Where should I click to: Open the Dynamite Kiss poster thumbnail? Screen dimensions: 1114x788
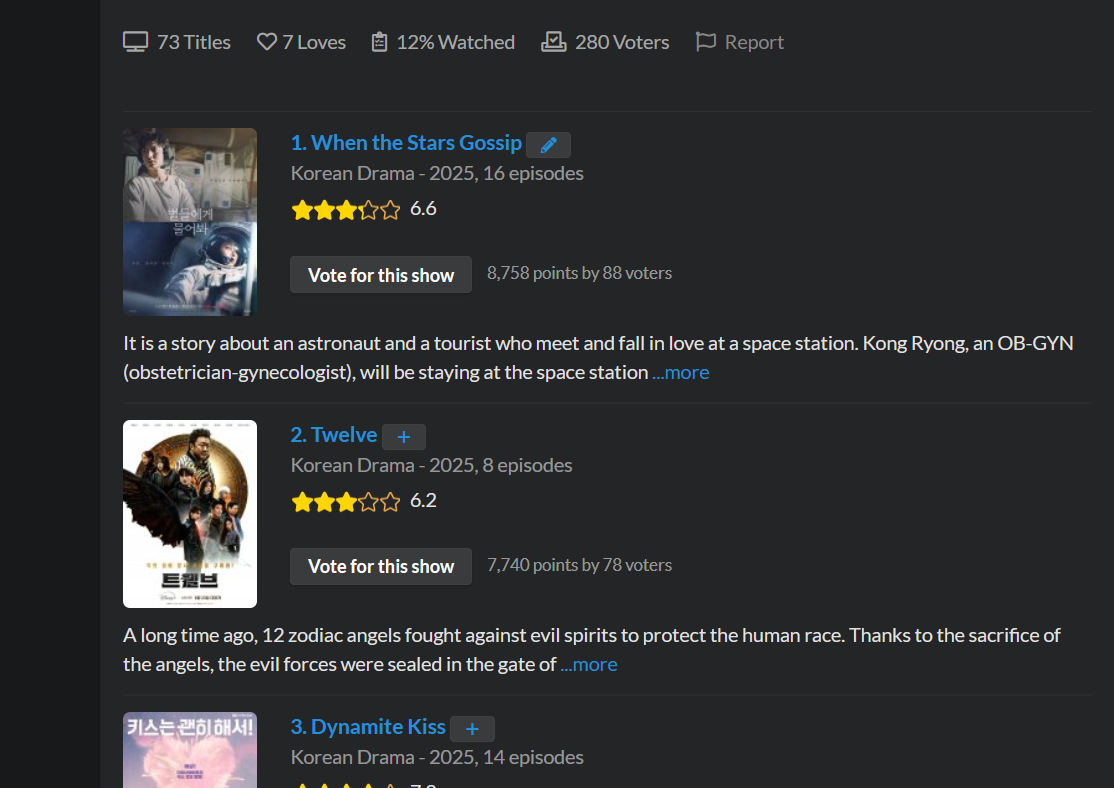pyautogui.click(x=190, y=750)
